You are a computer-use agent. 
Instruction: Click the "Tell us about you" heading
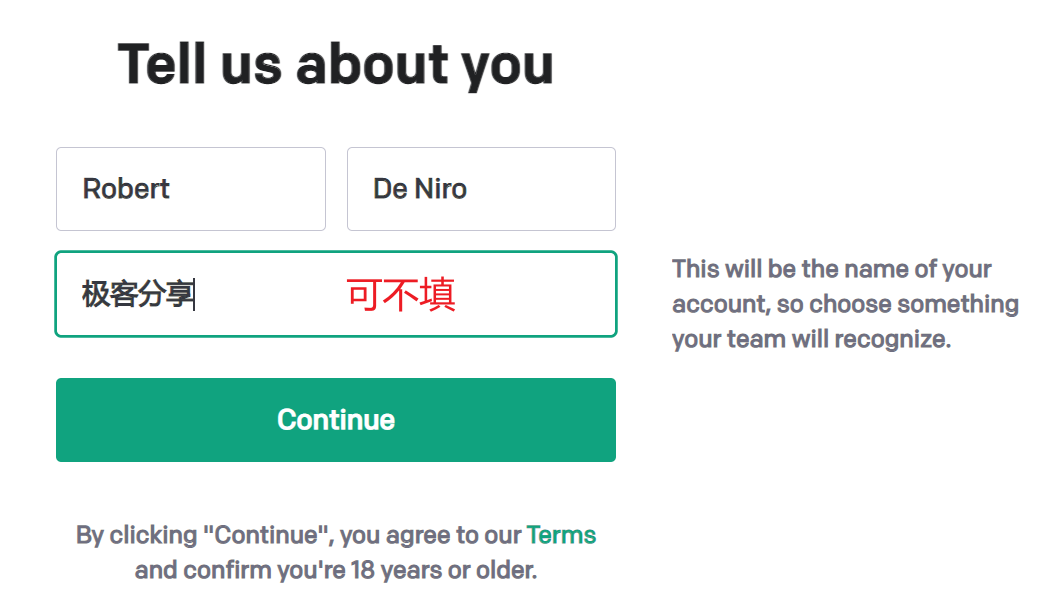click(336, 64)
